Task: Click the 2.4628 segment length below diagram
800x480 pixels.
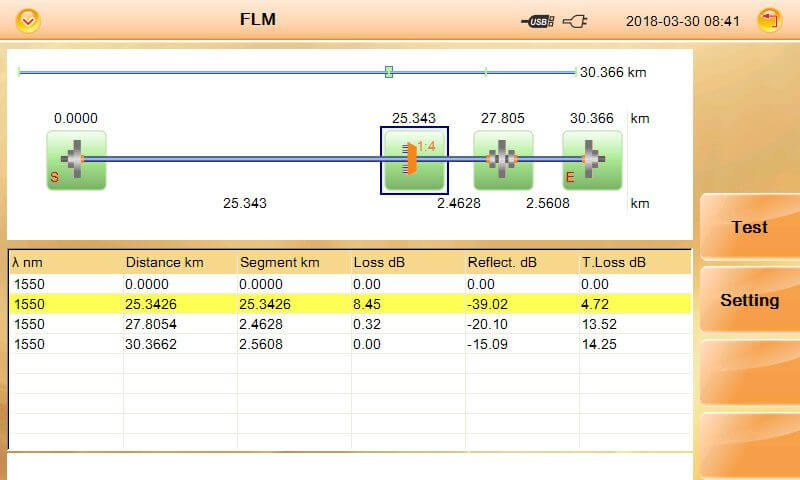Action: pyautogui.click(x=459, y=203)
